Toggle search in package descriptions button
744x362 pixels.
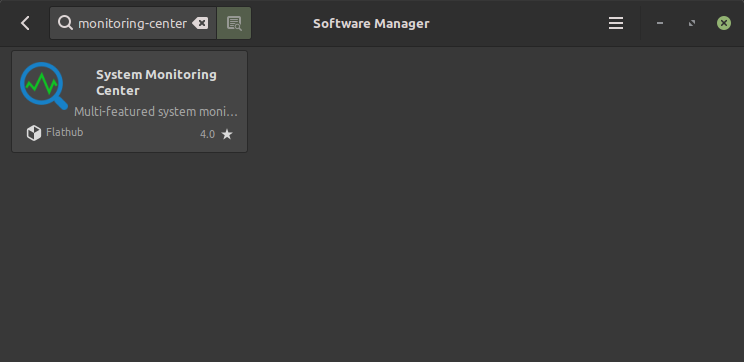(234, 23)
